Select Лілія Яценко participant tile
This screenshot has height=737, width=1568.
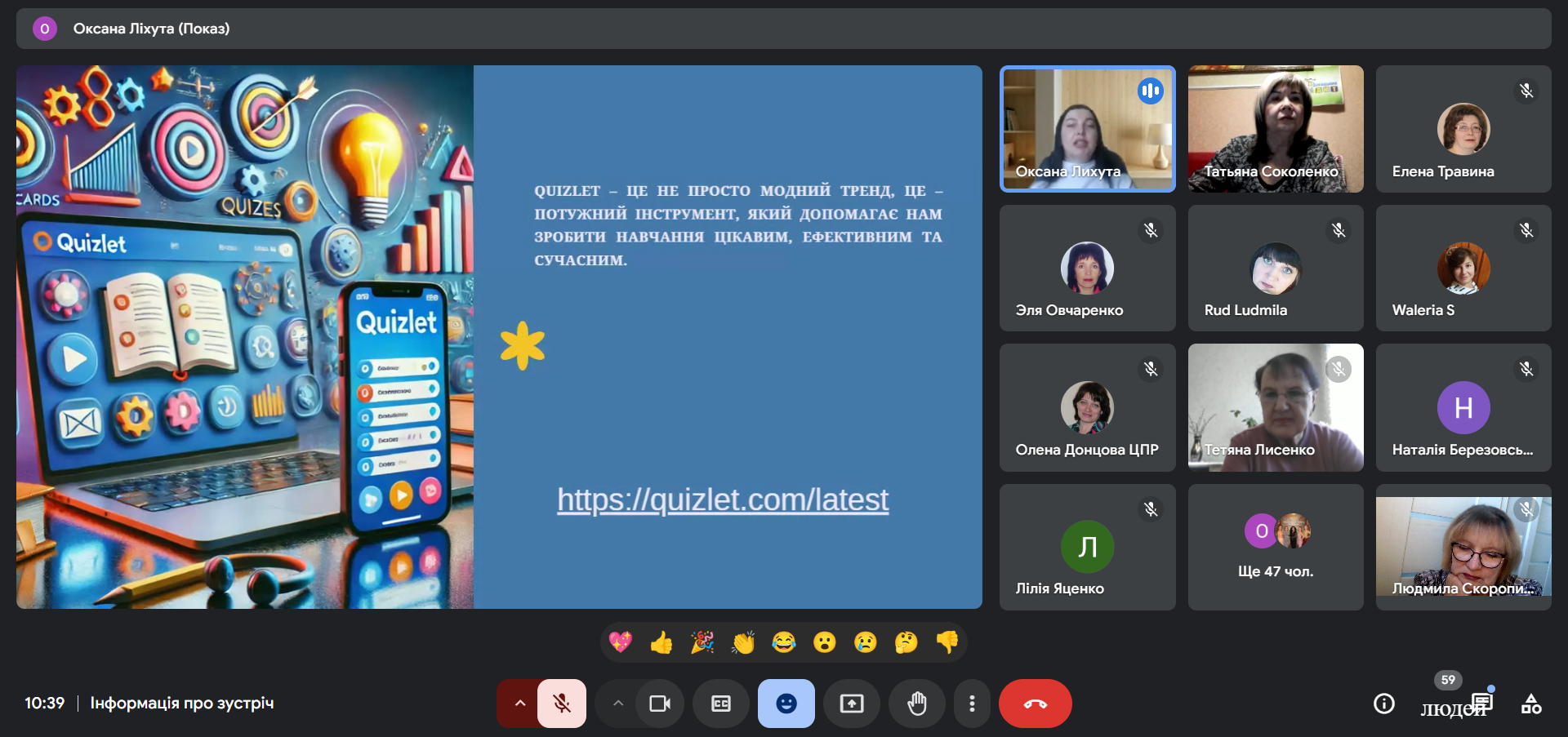1088,547
